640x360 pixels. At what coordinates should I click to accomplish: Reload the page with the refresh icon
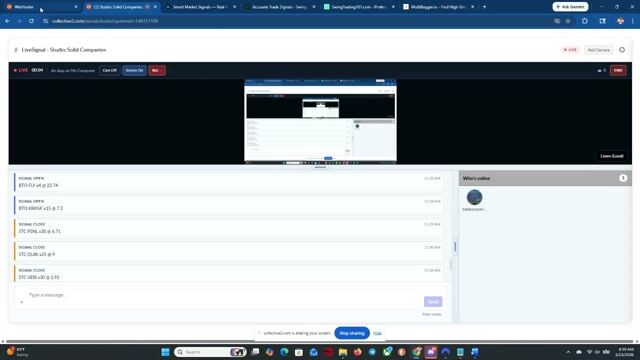[x=31, y=21]
